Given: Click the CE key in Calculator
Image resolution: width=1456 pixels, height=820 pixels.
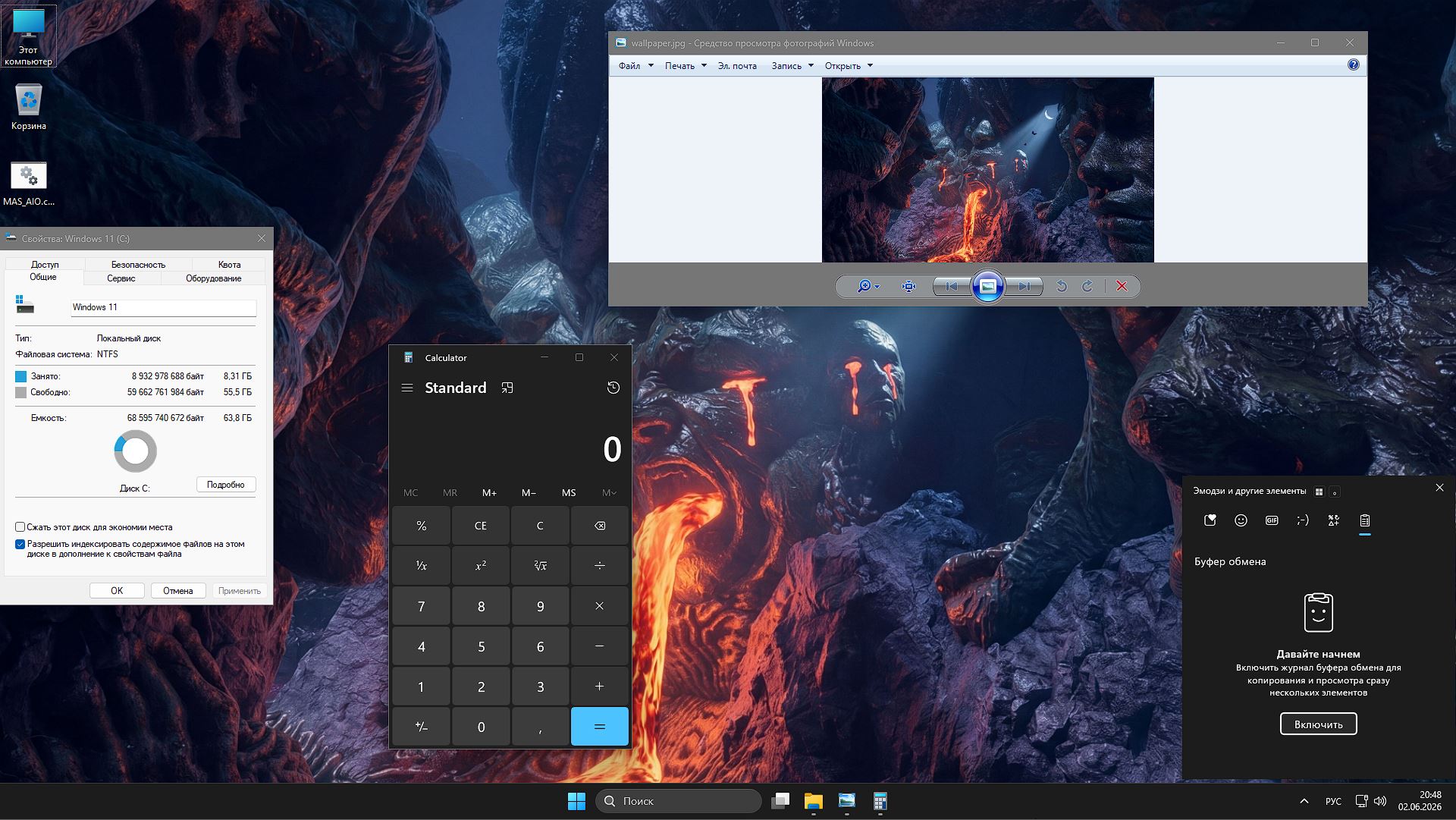Looking at the screenshot, I should (x=481, y=526).
